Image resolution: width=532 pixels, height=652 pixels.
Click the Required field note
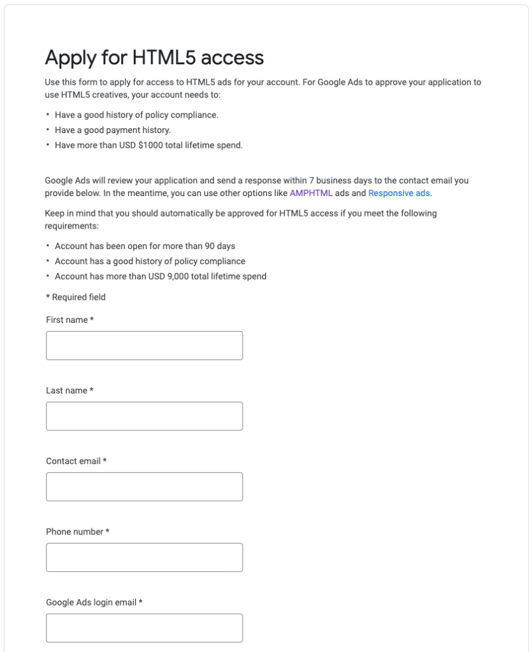tap(76, 297)
